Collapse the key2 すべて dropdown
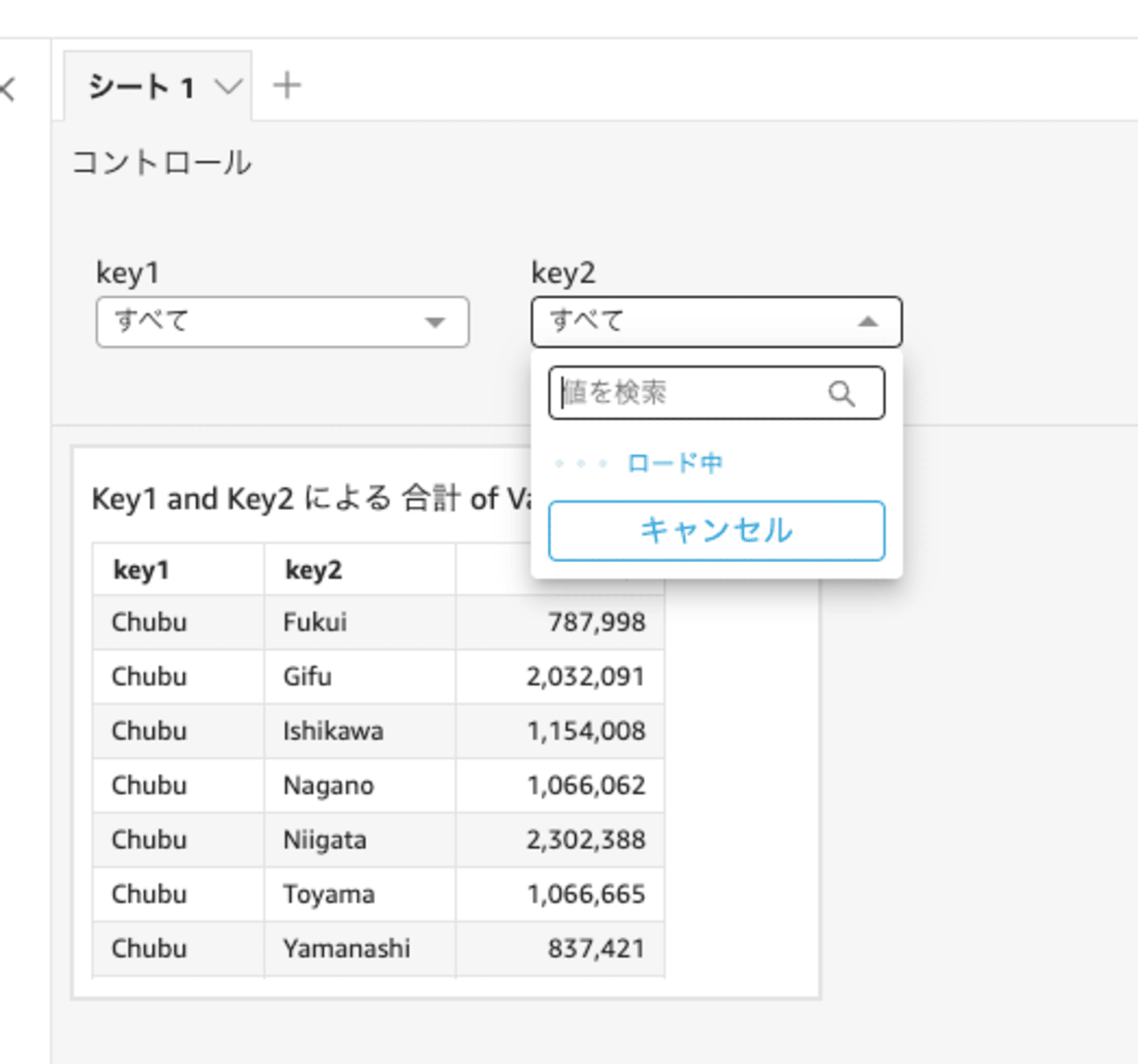1138x1064 pixels. [x=717, y=322]
